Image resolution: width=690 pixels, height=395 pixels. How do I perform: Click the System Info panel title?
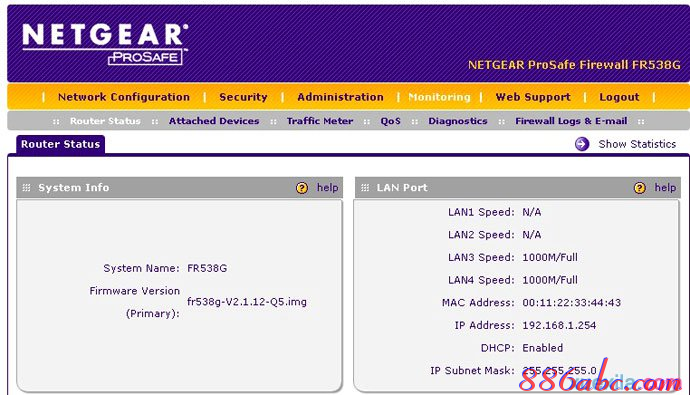tap(73, 188)
